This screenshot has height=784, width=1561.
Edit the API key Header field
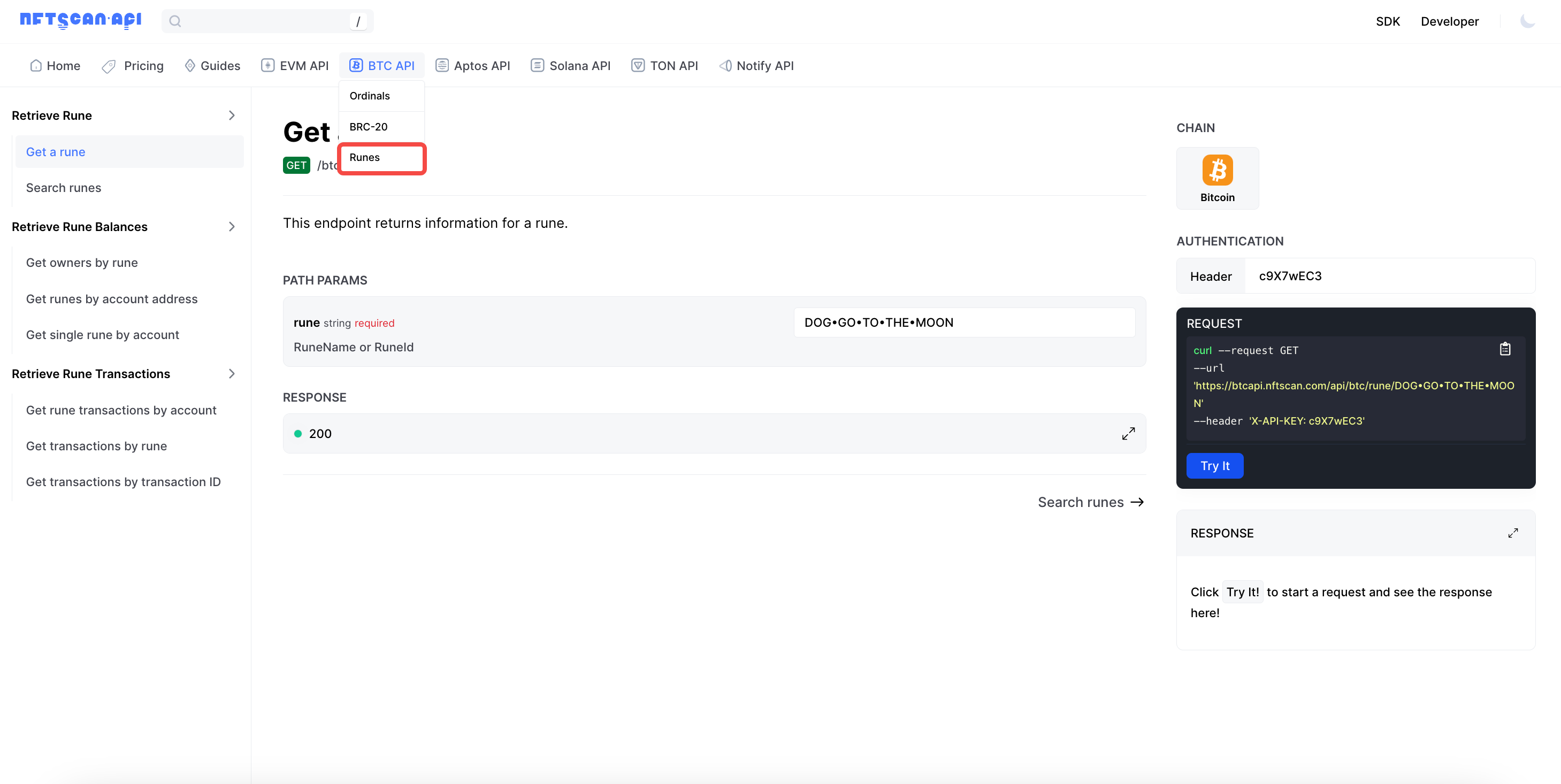pyautogui.click(x=1389, y=276)
